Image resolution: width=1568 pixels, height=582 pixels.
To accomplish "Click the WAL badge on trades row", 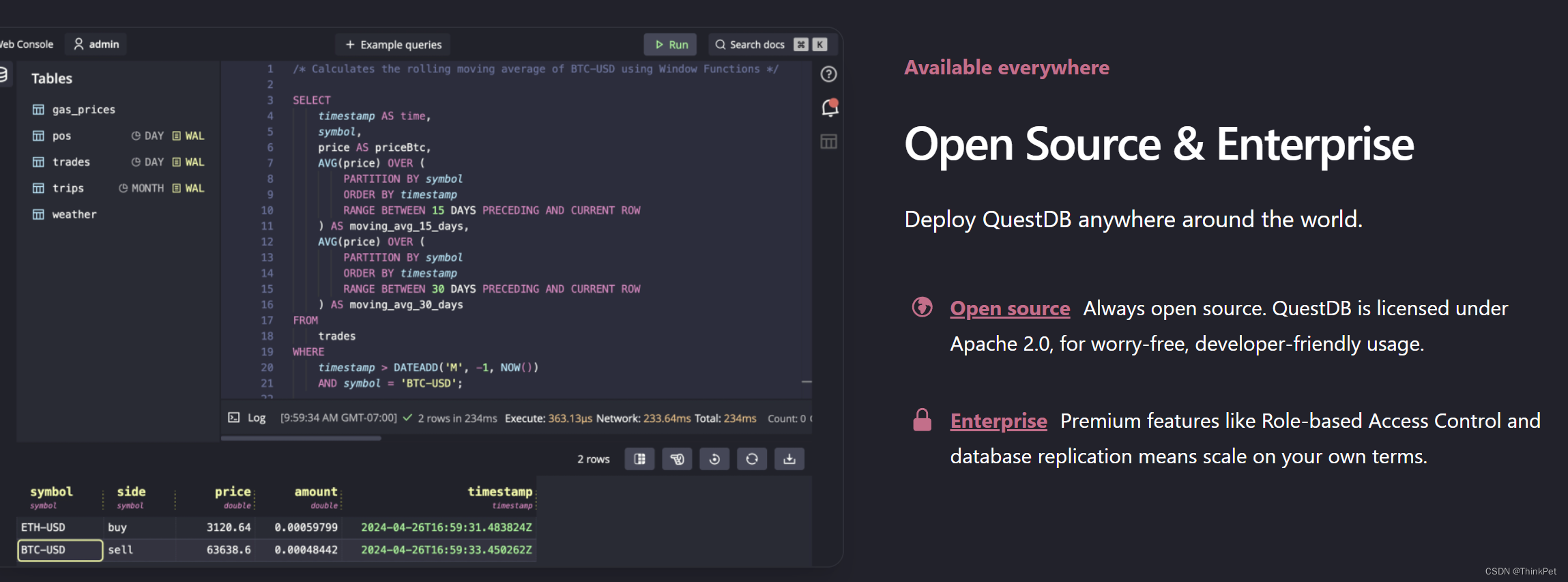I will 188,162.
